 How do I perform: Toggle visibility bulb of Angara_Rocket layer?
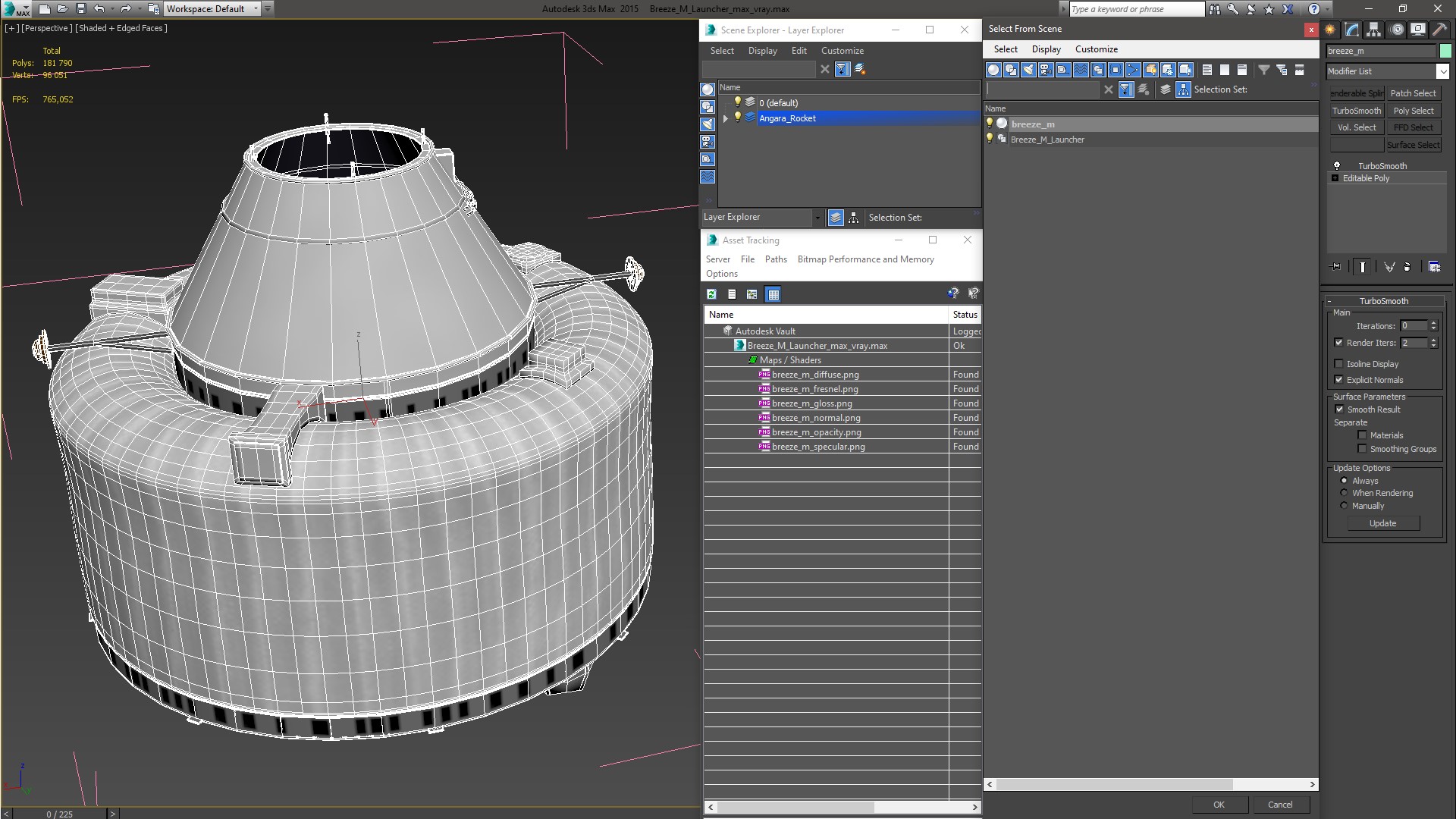pyautogui.click(x=737, y=118)
